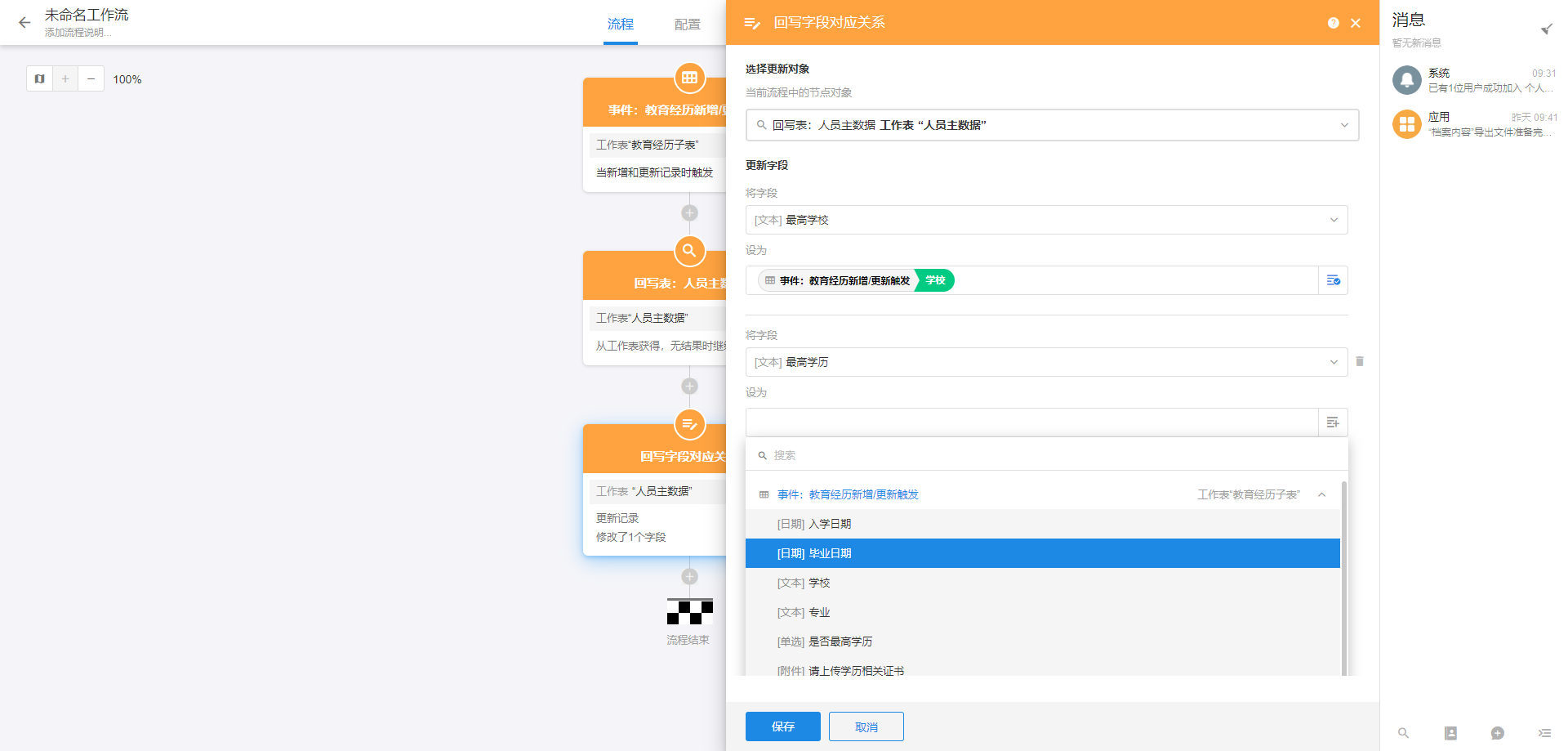Open the 系统 message notification
The height and width of the screenshot is (751, 1568).
(1474, 80)
